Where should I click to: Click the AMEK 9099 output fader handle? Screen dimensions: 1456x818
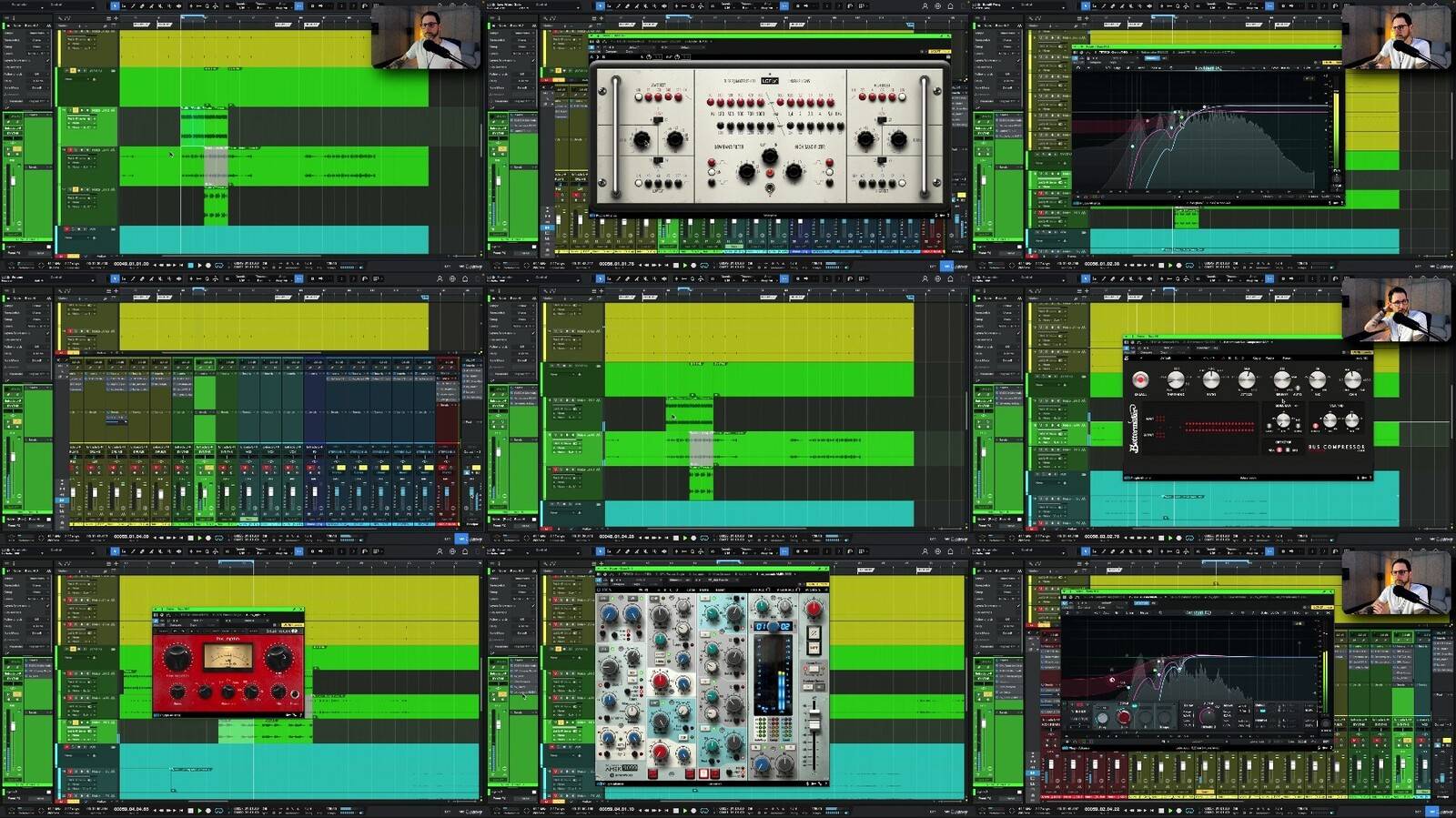(814, 722)
